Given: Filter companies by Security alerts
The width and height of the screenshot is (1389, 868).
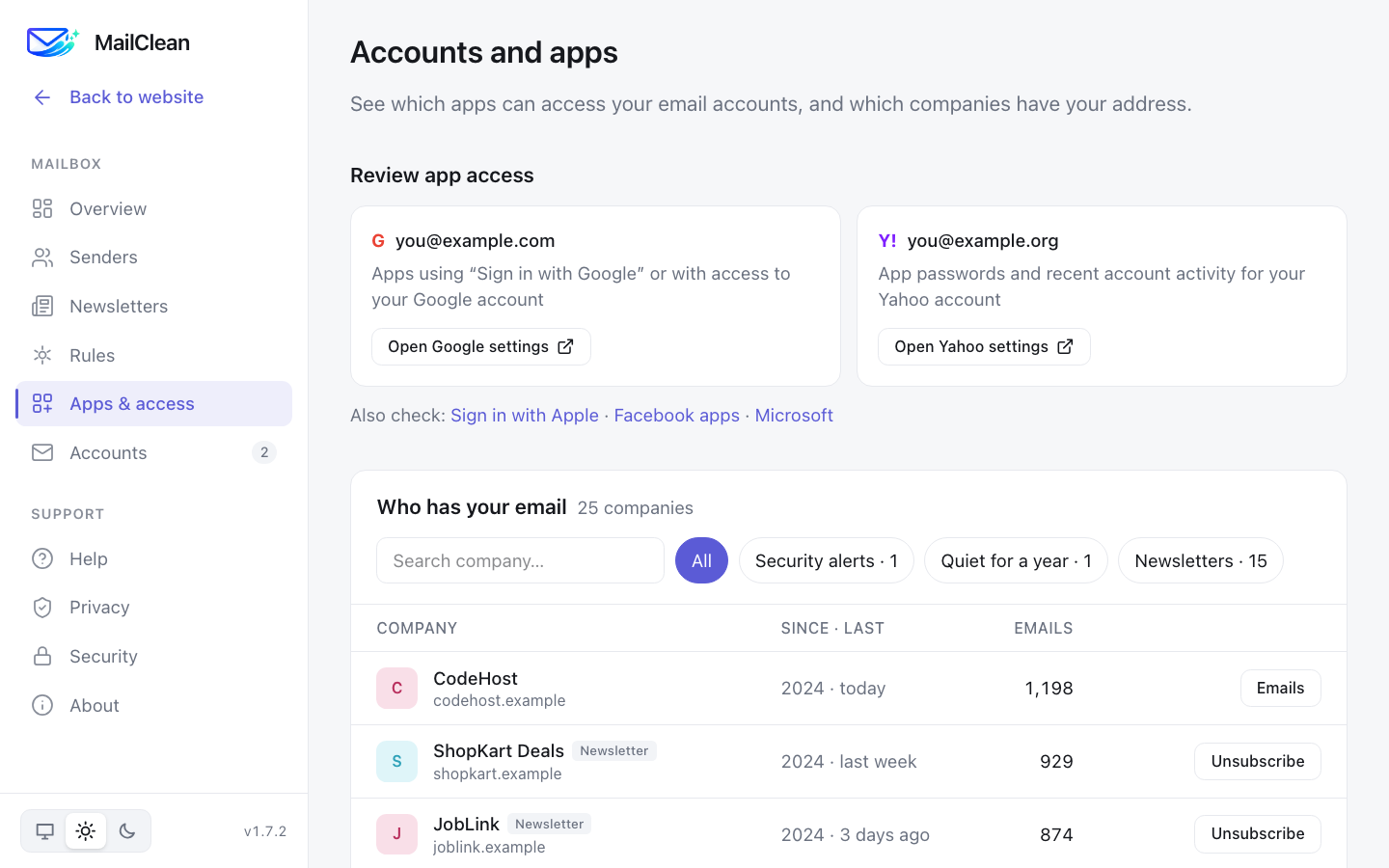Looking at the screenshot, I should [x=827, y=560].
